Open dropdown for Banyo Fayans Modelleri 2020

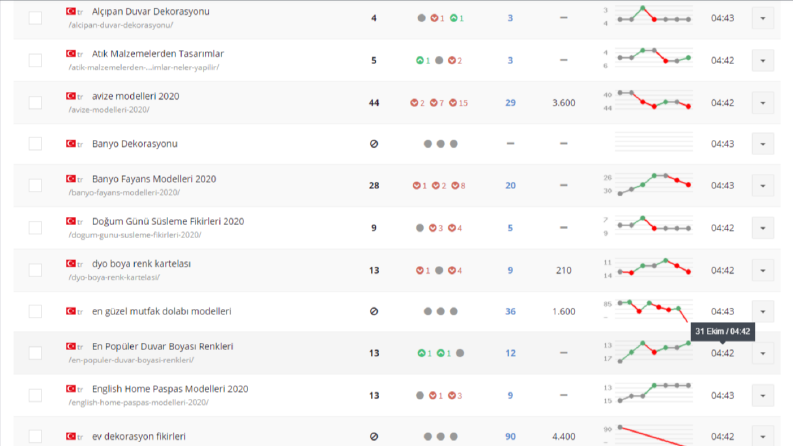pyautogui.click(x=763, y=186)
